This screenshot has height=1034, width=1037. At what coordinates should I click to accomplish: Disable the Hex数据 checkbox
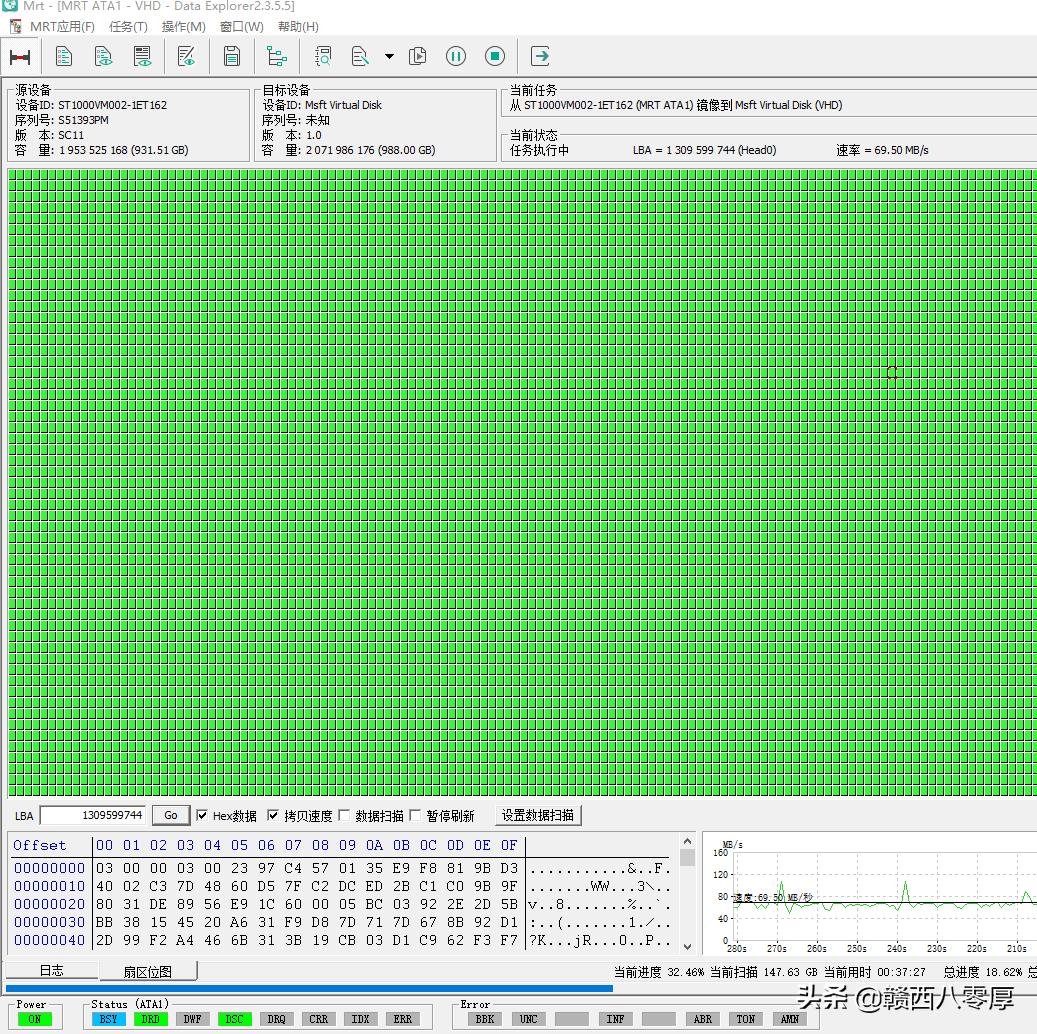[201, 815]
